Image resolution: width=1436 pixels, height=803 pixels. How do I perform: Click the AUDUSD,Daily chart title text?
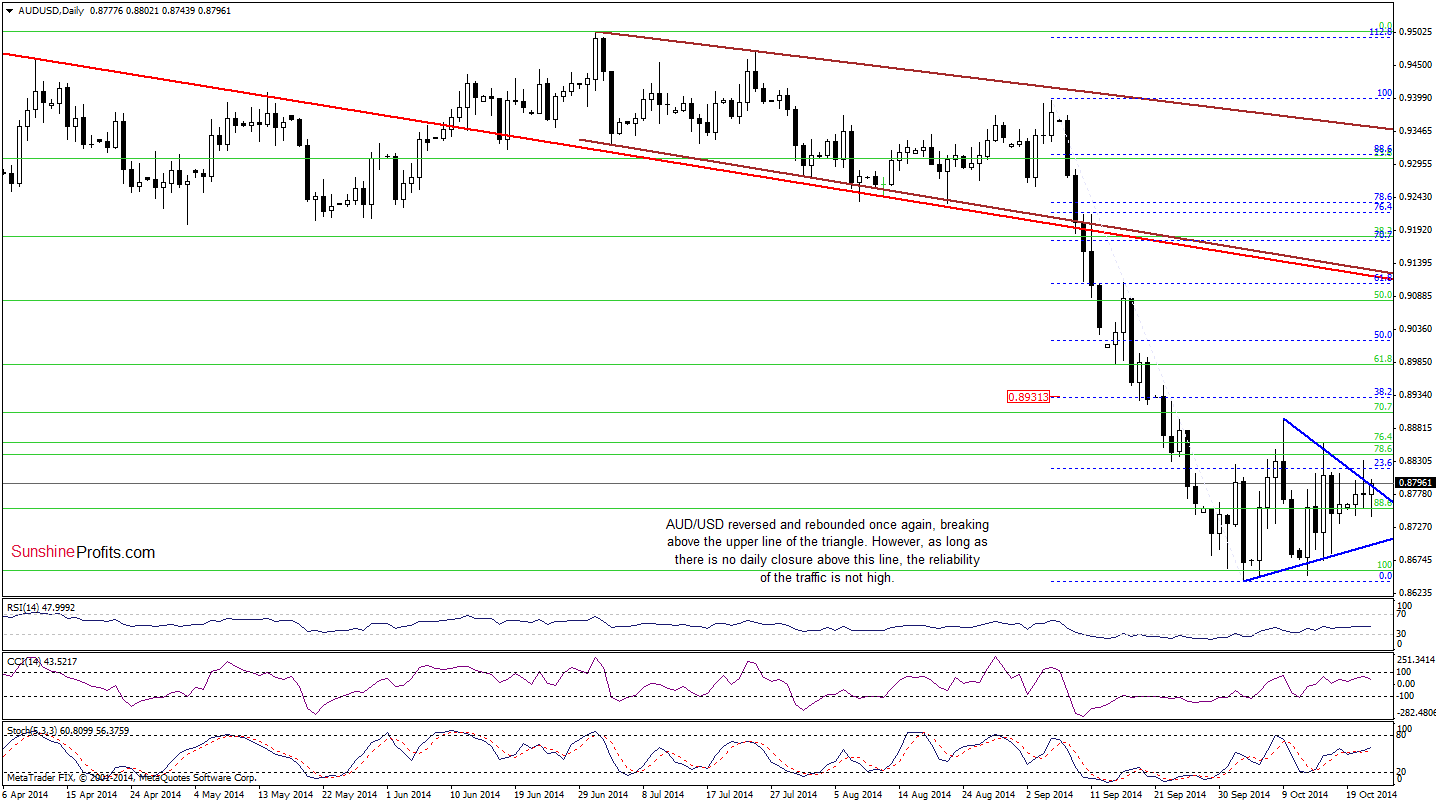pyautogui.click(x=51, y=9)
